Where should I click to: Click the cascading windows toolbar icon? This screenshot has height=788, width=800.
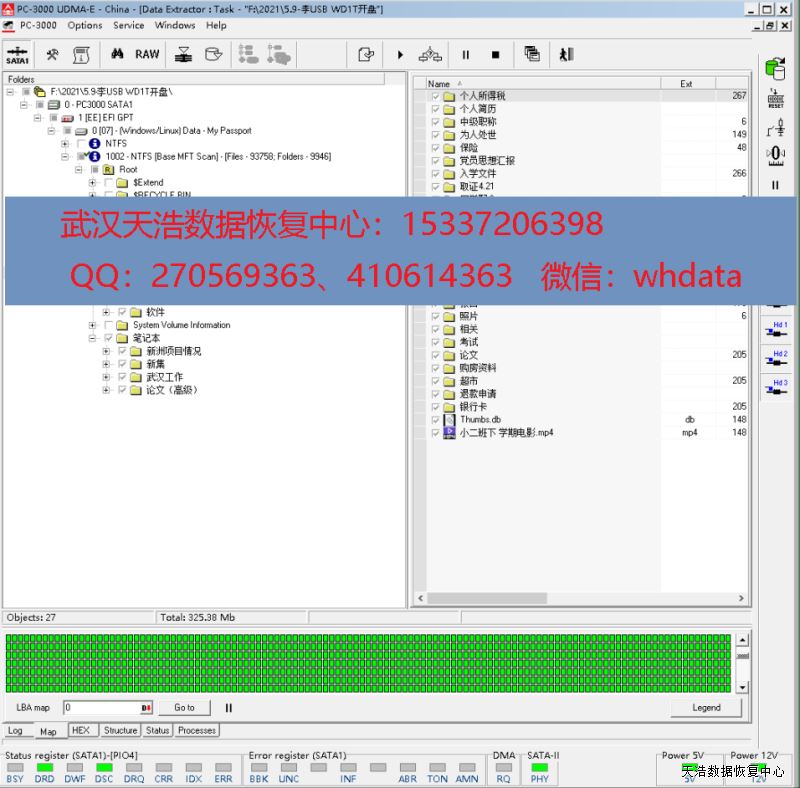click(x=532, y=54)
